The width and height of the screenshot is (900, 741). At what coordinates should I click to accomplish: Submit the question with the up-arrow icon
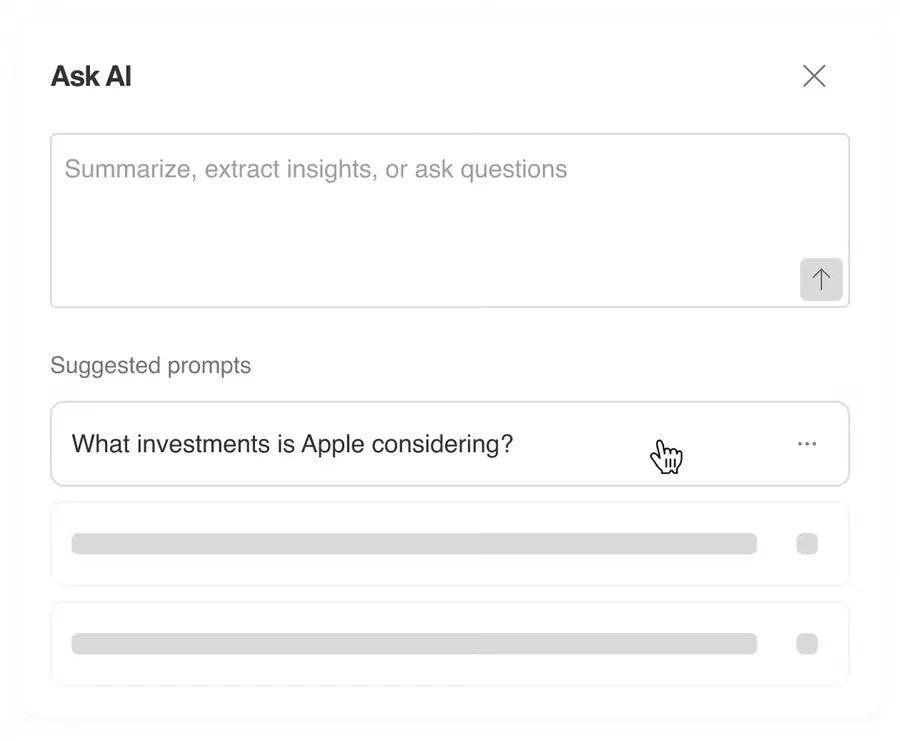821,280
